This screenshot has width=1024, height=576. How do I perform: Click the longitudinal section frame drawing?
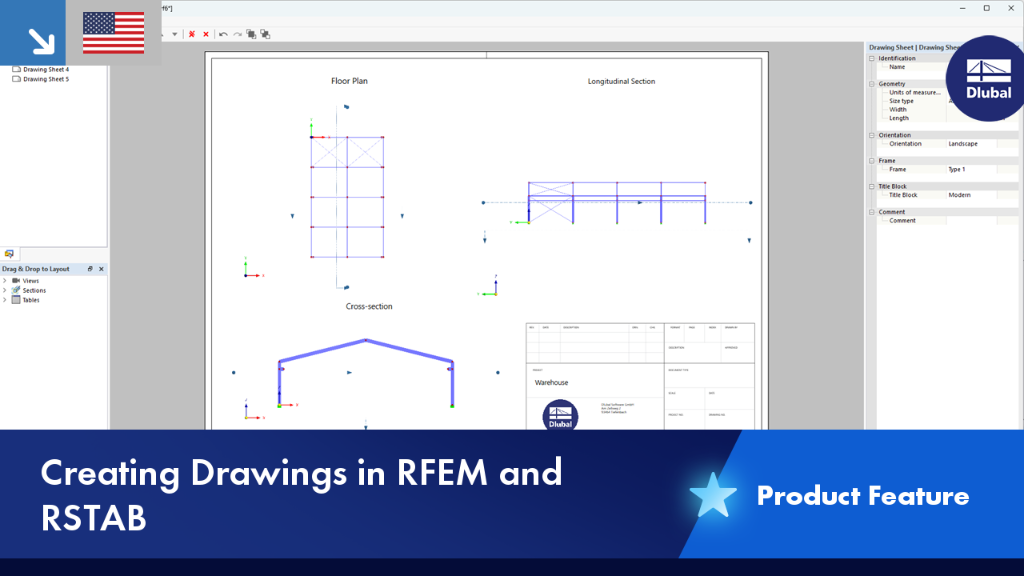[616, 202]
